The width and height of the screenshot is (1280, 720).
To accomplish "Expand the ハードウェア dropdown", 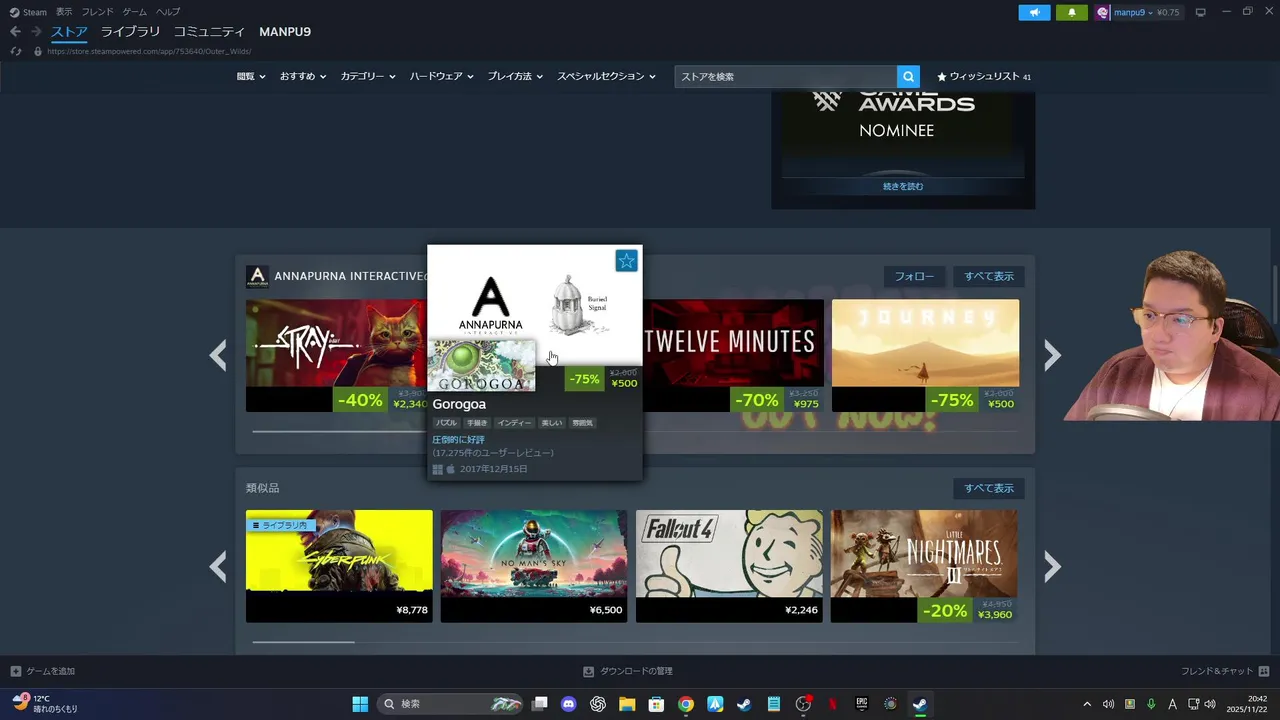I will pyautogui.click(x=442, y=76).
